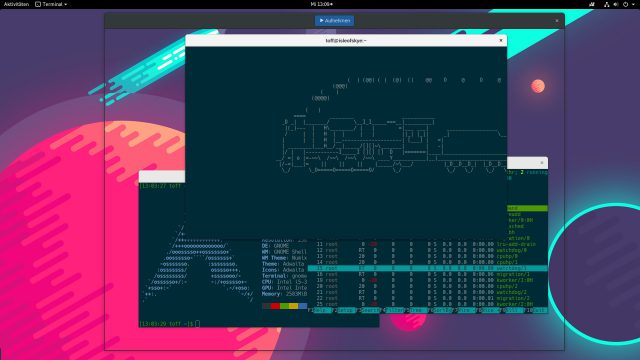This screenshot has width=640, height=360.
Task: Select htop process row watchdog/2
Action: (427, 292)
